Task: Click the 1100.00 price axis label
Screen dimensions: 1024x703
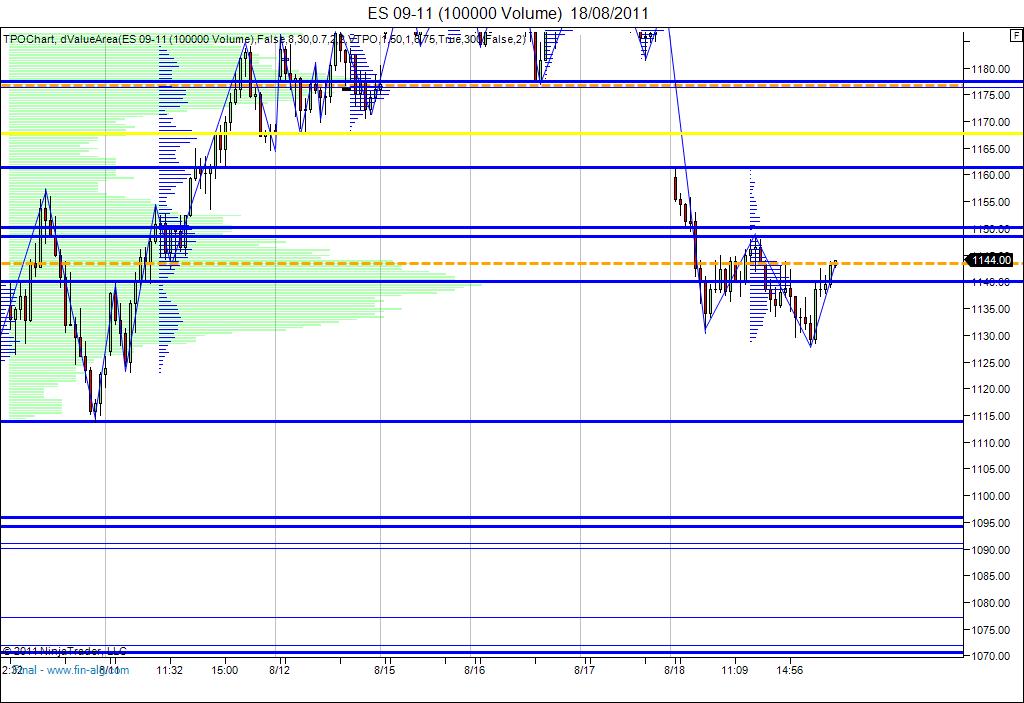Action: tap(991, 496)
